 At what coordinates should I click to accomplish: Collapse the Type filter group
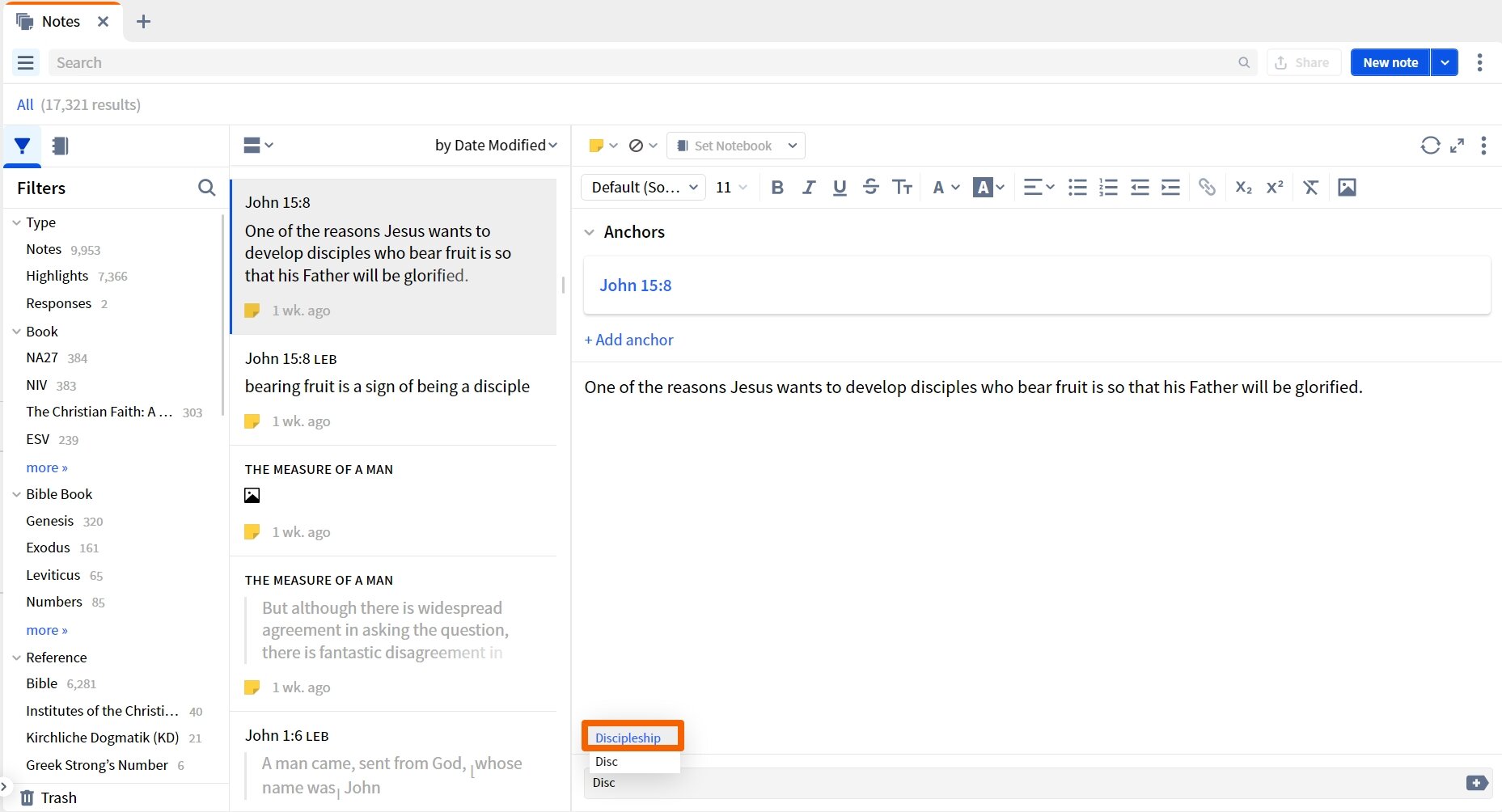(x=16, y=222)
